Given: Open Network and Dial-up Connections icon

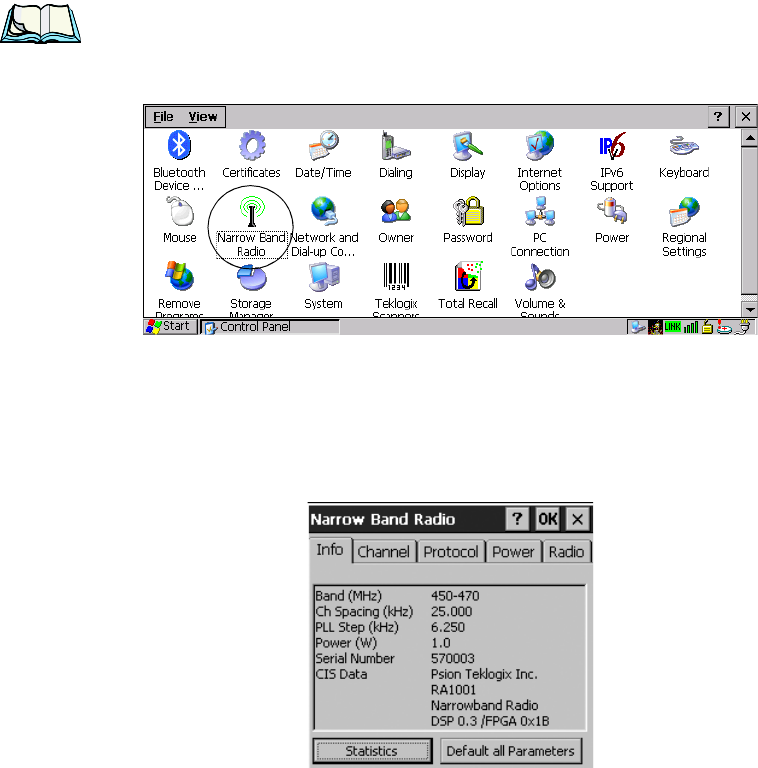Looking at the screenshot, I should 324,211.
